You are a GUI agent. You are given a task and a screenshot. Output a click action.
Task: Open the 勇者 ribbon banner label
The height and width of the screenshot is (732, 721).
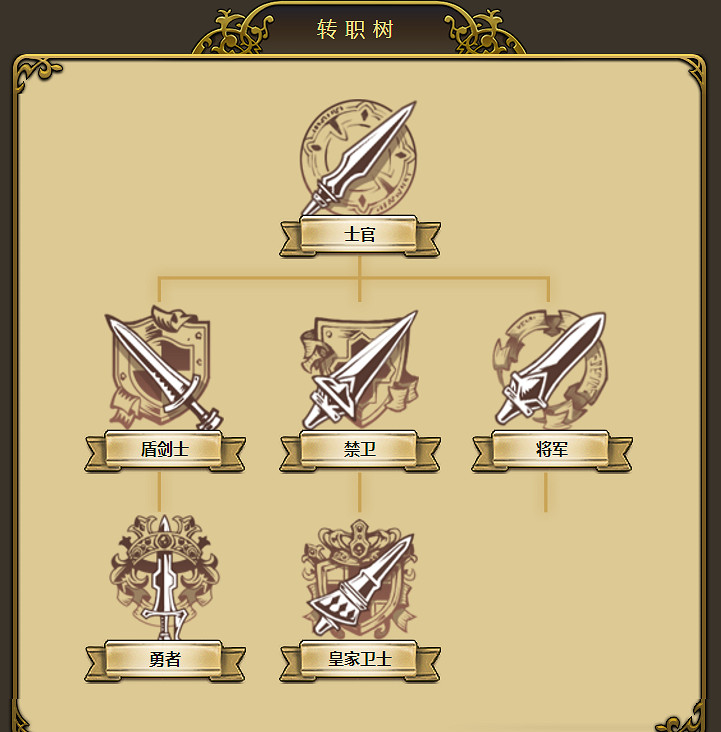tap(165, 661)
